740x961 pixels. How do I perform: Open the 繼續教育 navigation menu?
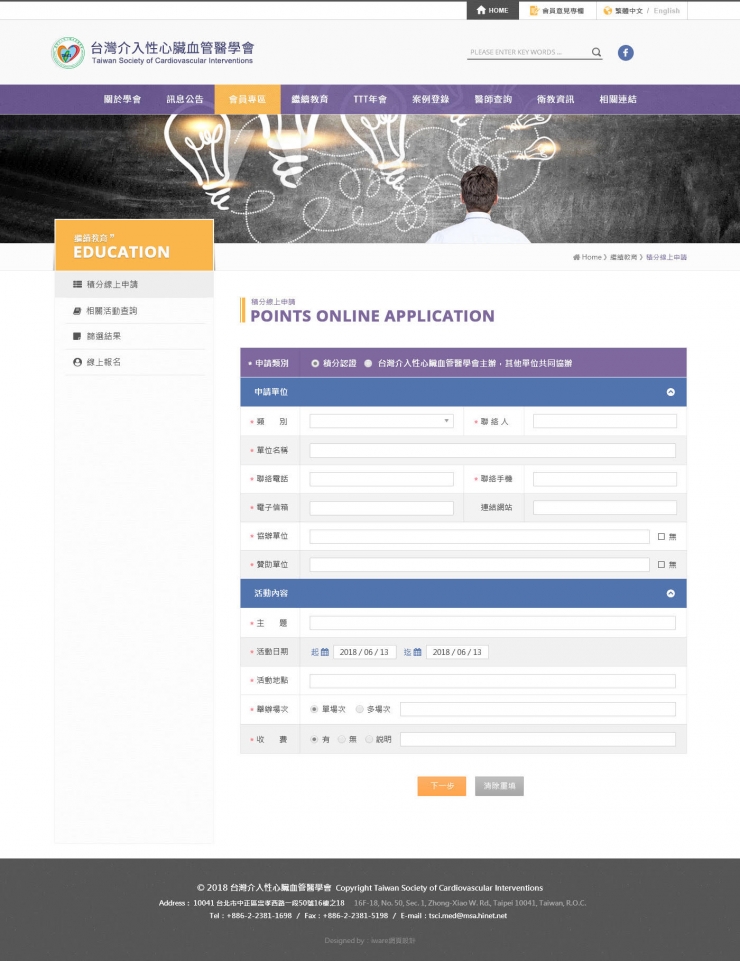point(310,99)
